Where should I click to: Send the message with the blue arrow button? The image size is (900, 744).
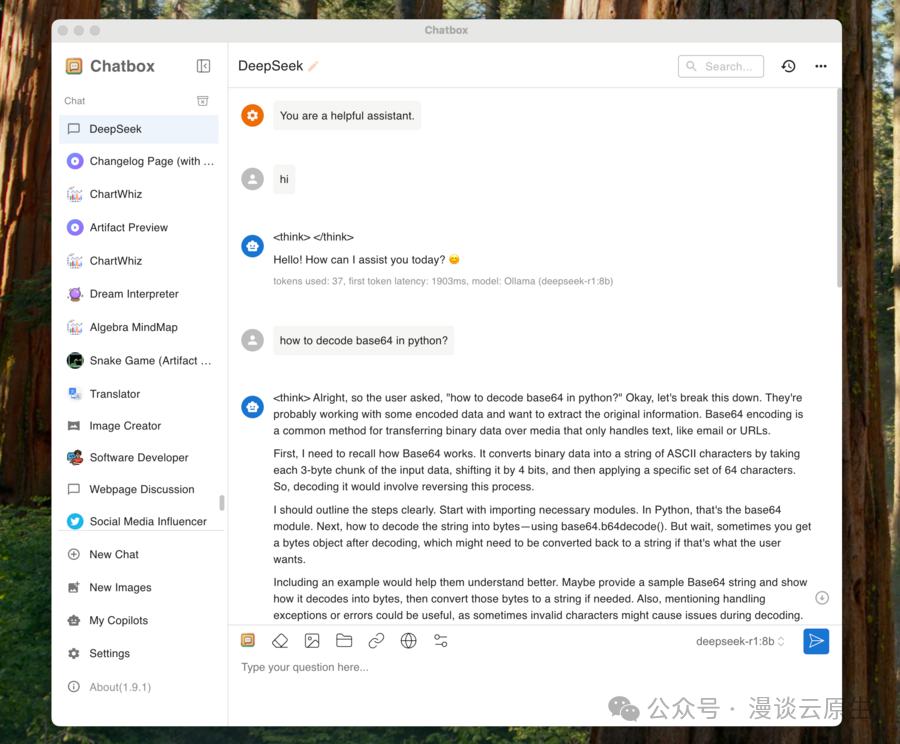(x=816, y=641)
